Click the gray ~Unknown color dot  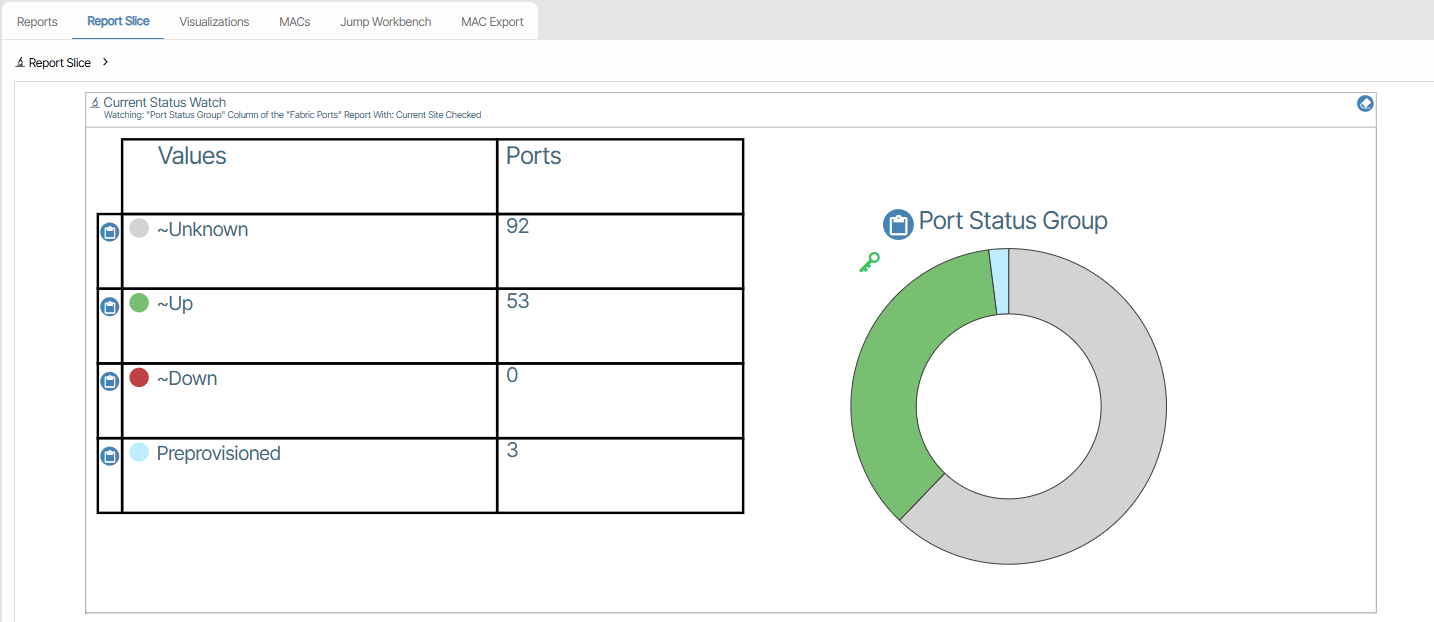tap(139, 228)
